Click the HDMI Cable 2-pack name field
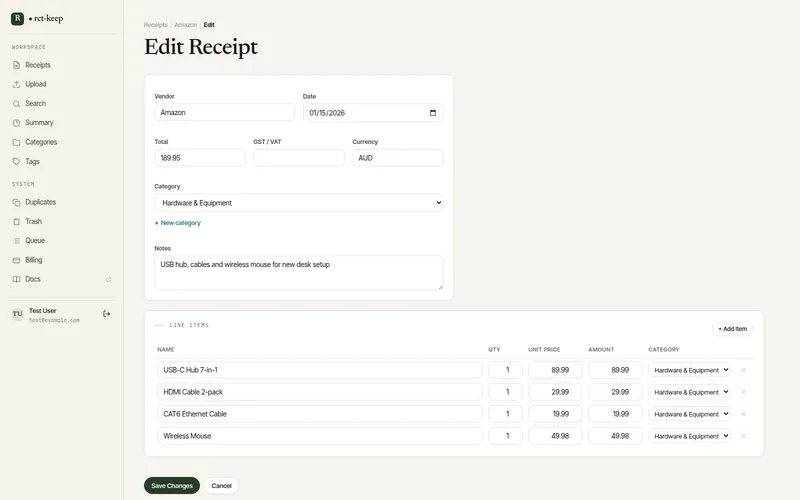The image size is (800, 500). click(x=320, y=392)
